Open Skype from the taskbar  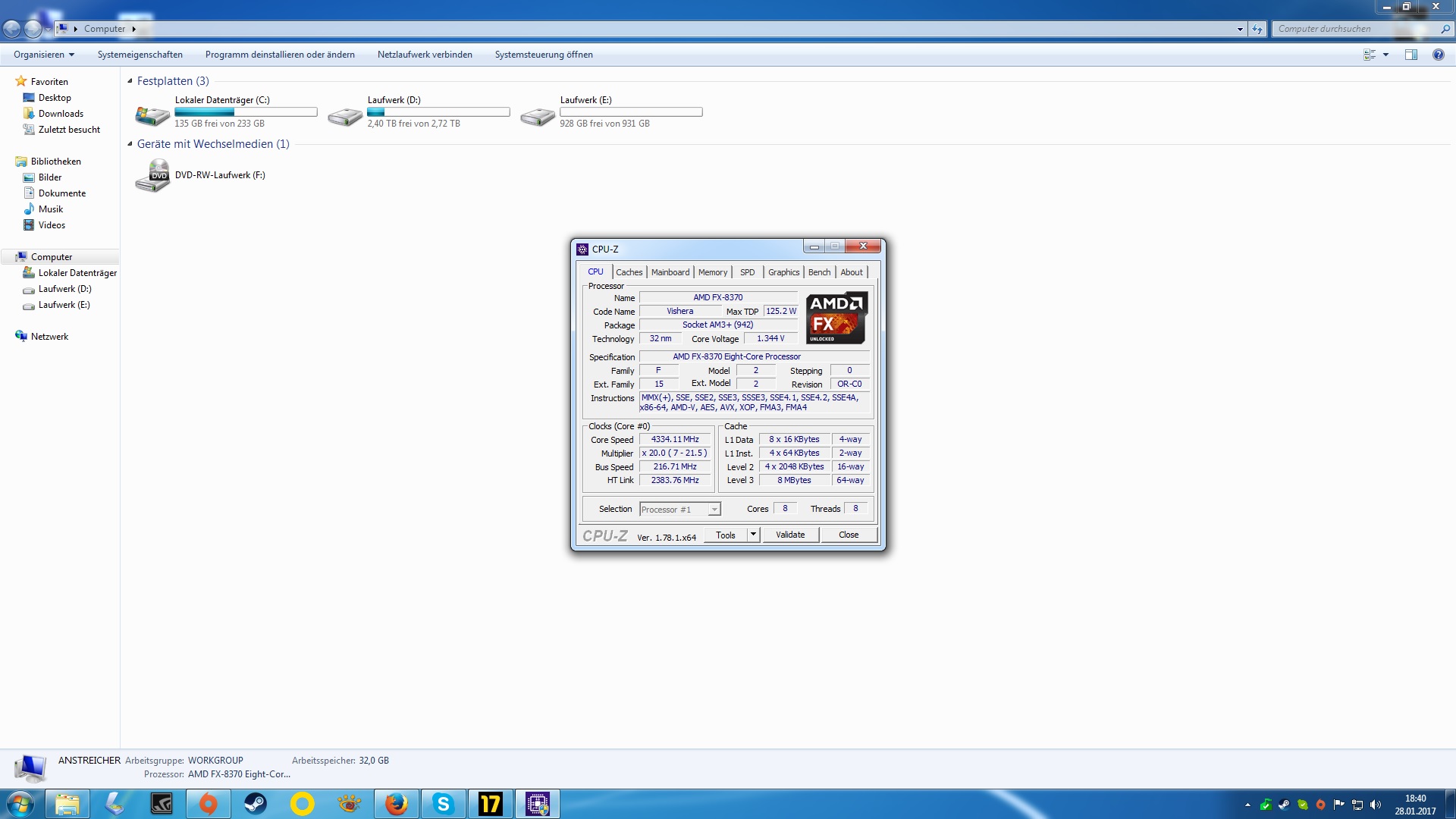(x=443, y=804)
